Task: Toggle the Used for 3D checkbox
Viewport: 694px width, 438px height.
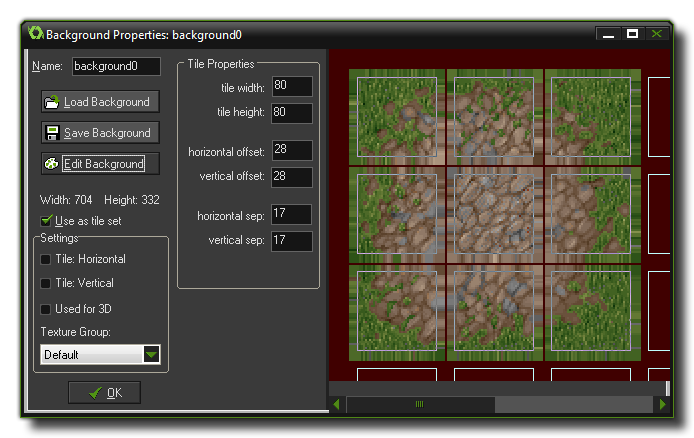Action: pyautogui.click(x=45, y=309)
